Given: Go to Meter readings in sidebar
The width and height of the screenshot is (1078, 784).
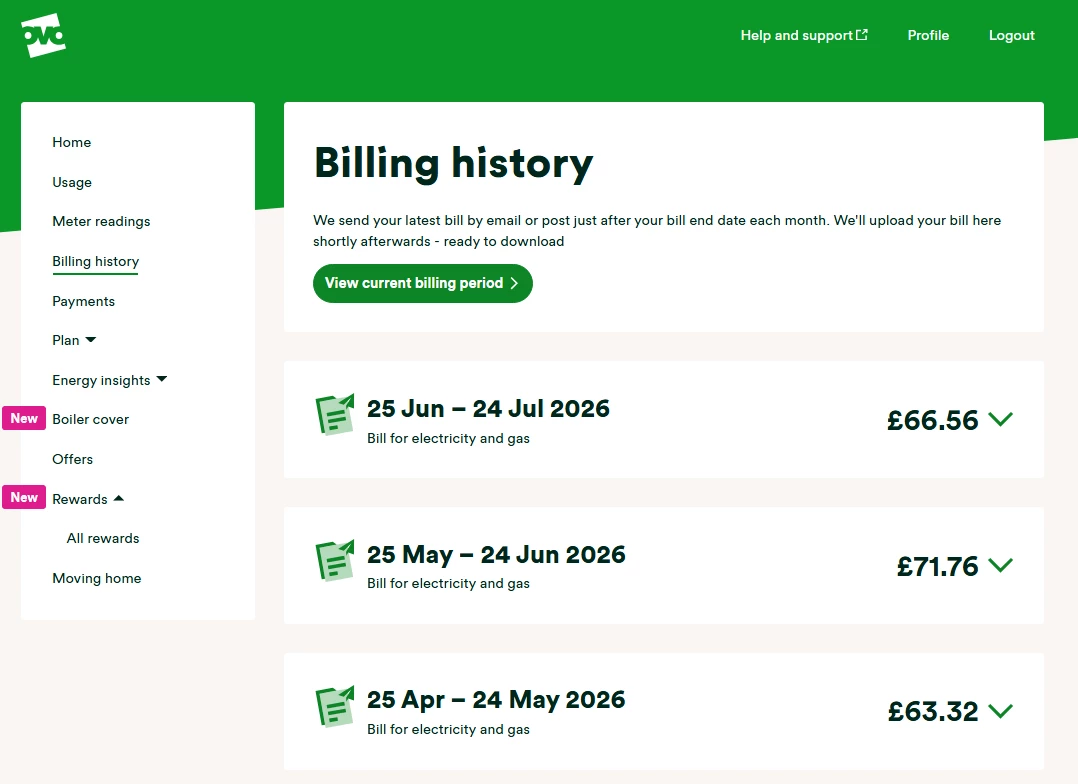Looking at the screenshot, I should [x=101, y=221].
